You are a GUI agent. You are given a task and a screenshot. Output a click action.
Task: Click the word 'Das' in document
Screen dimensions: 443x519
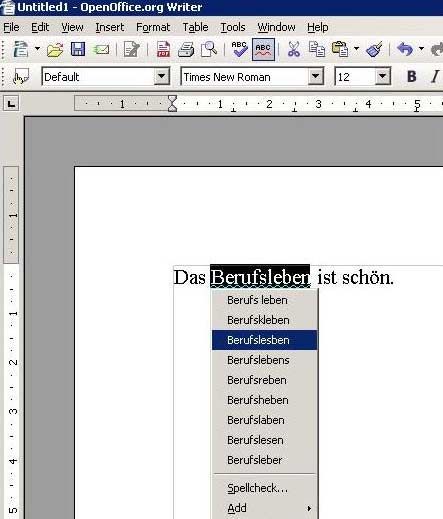(190, 277)
